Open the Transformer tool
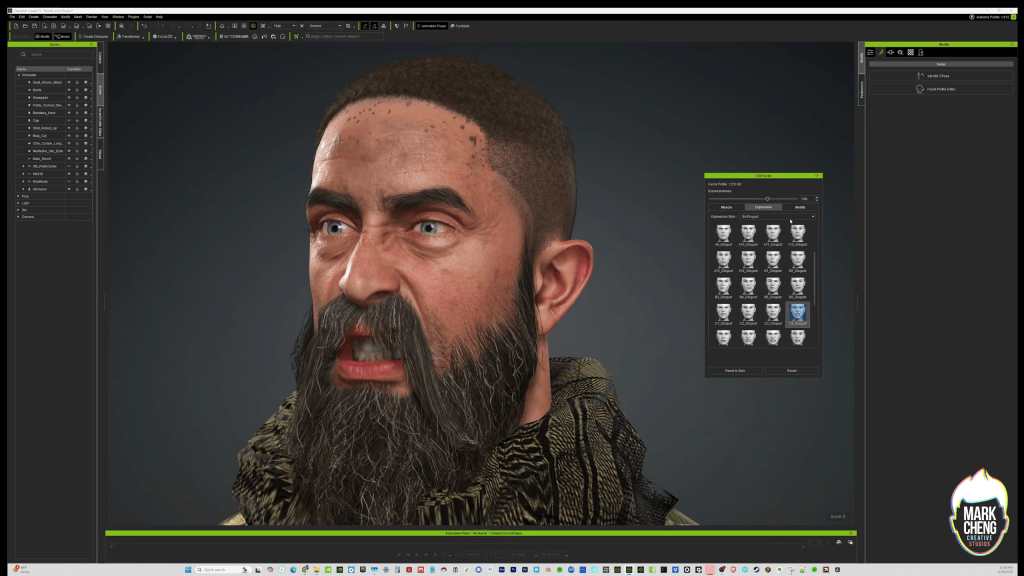The height and width of the screenshot is (576, 1024). 129,37
